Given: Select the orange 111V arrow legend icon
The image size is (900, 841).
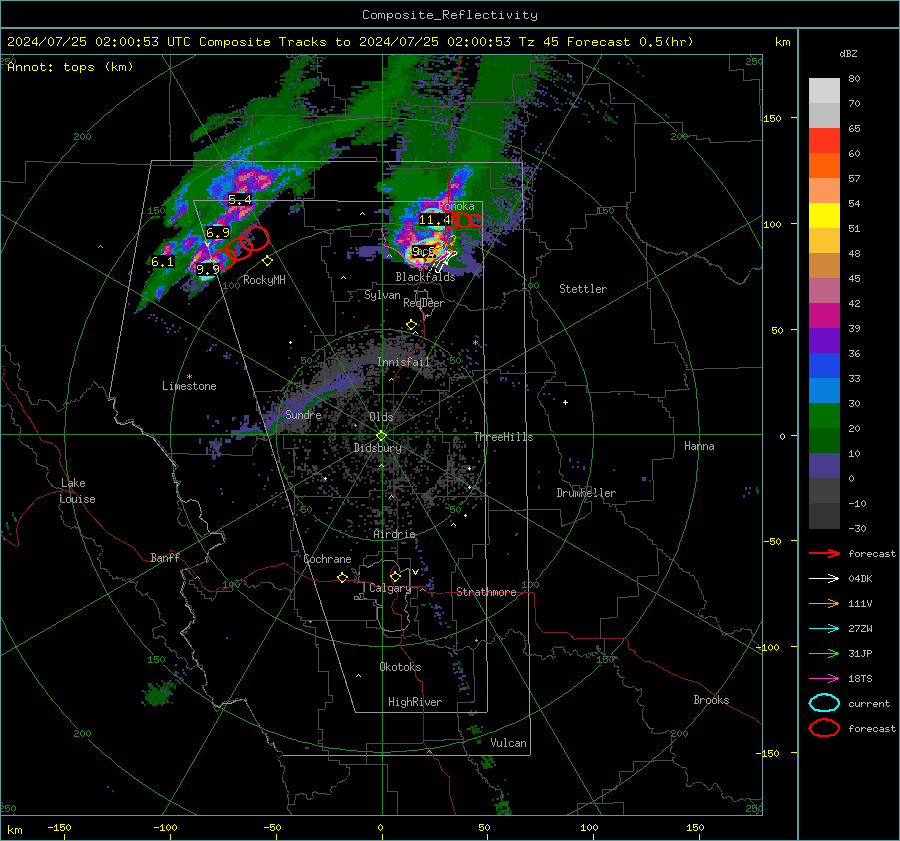Looking at the screenshot, I should coord(824,603).
